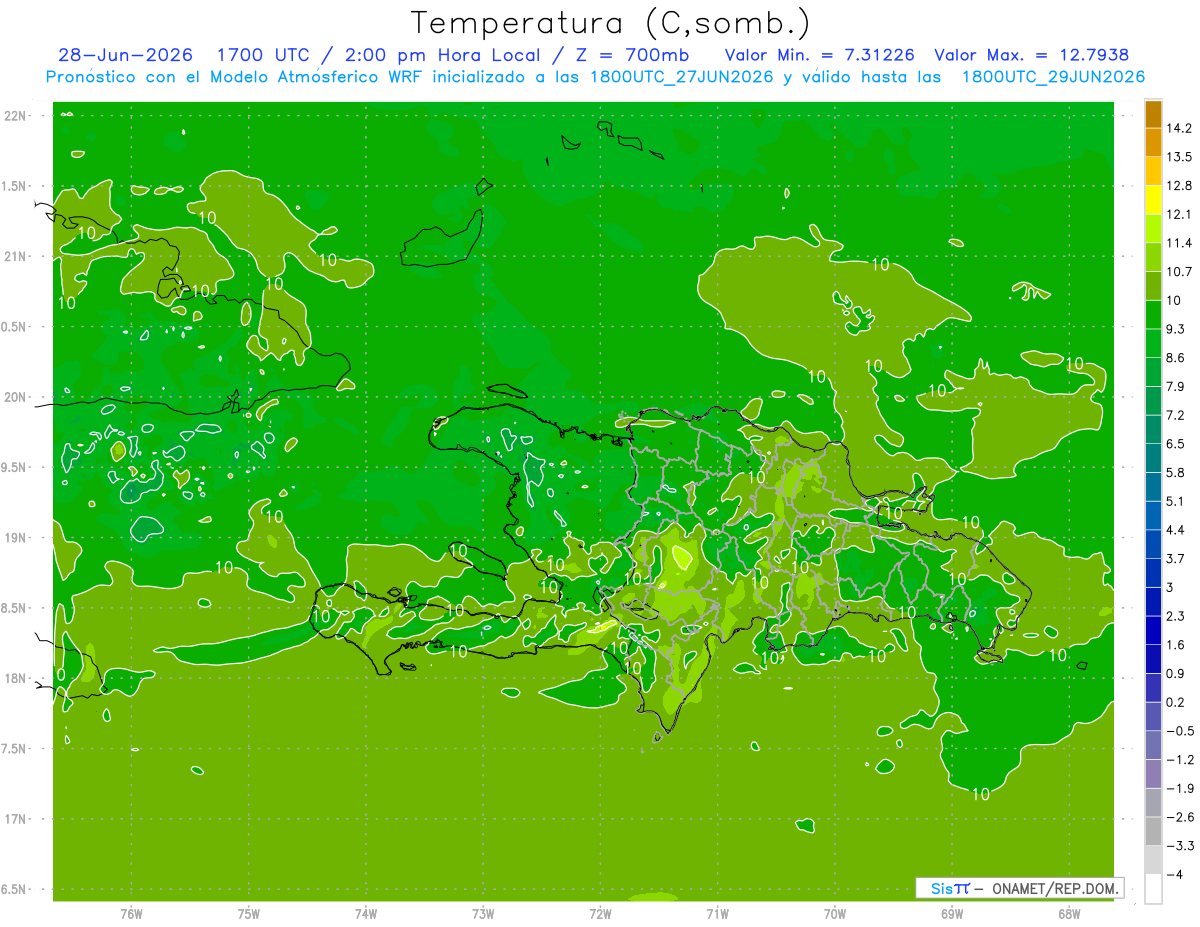Image resolution: width=1200 pixels, height=927 pixels.
Task: Click legend value "12.8"
Action: 1178,185
